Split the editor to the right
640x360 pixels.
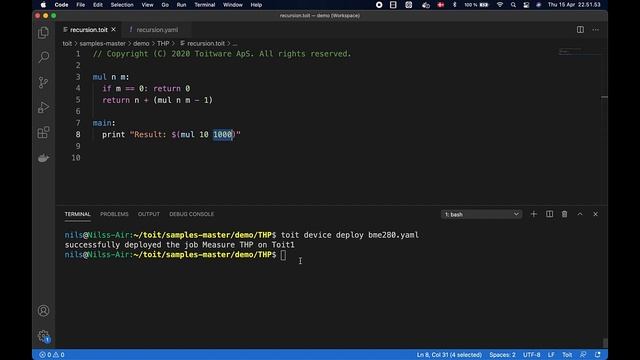(x=580, y=30)
